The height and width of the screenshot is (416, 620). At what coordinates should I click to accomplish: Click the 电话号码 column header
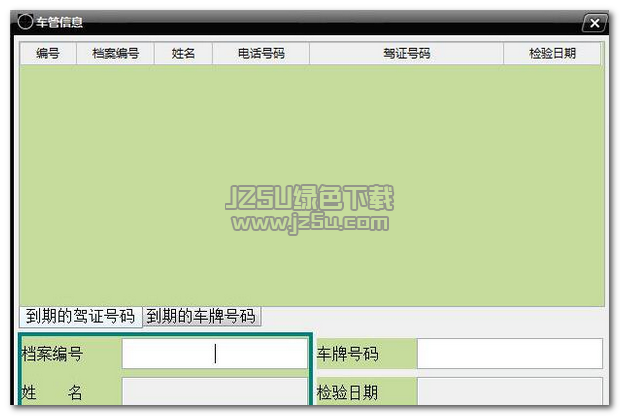(261, 53)
